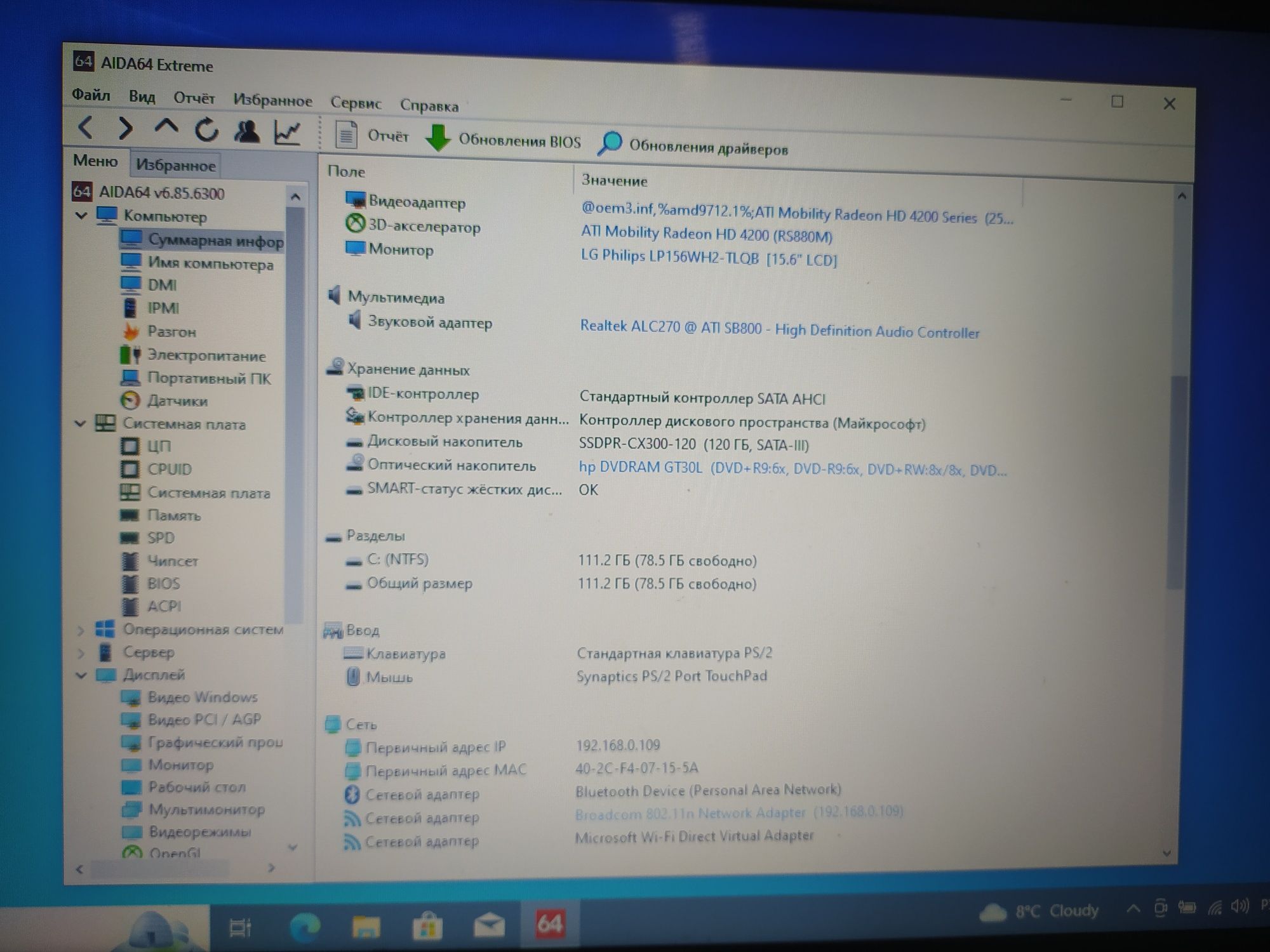Select Суммарная информация in the tree
Image resolution: width=1270 pixels, height=952 pixels.
201,240
